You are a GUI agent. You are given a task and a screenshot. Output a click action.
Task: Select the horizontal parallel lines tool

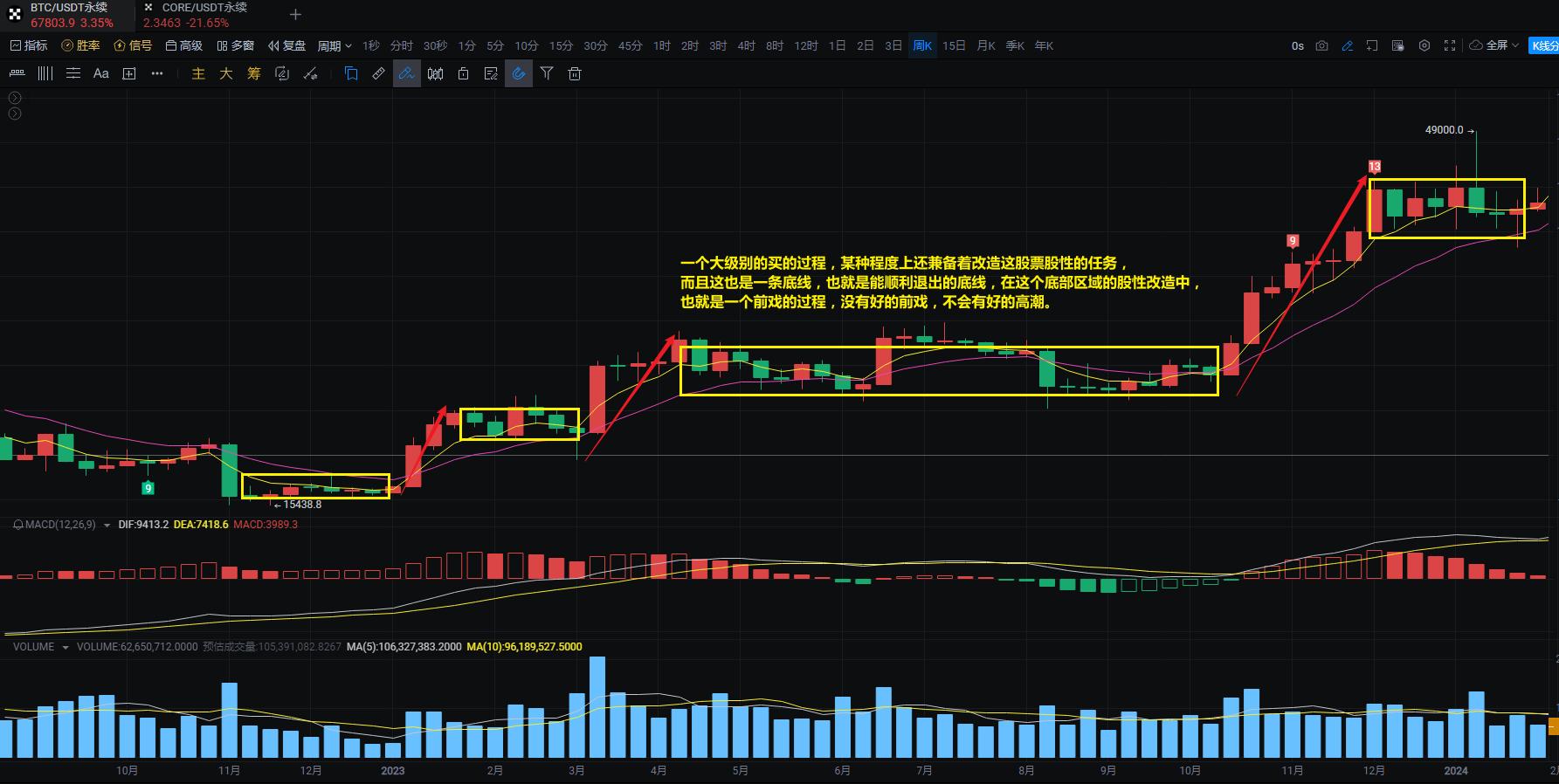click(x=73, y=73)
